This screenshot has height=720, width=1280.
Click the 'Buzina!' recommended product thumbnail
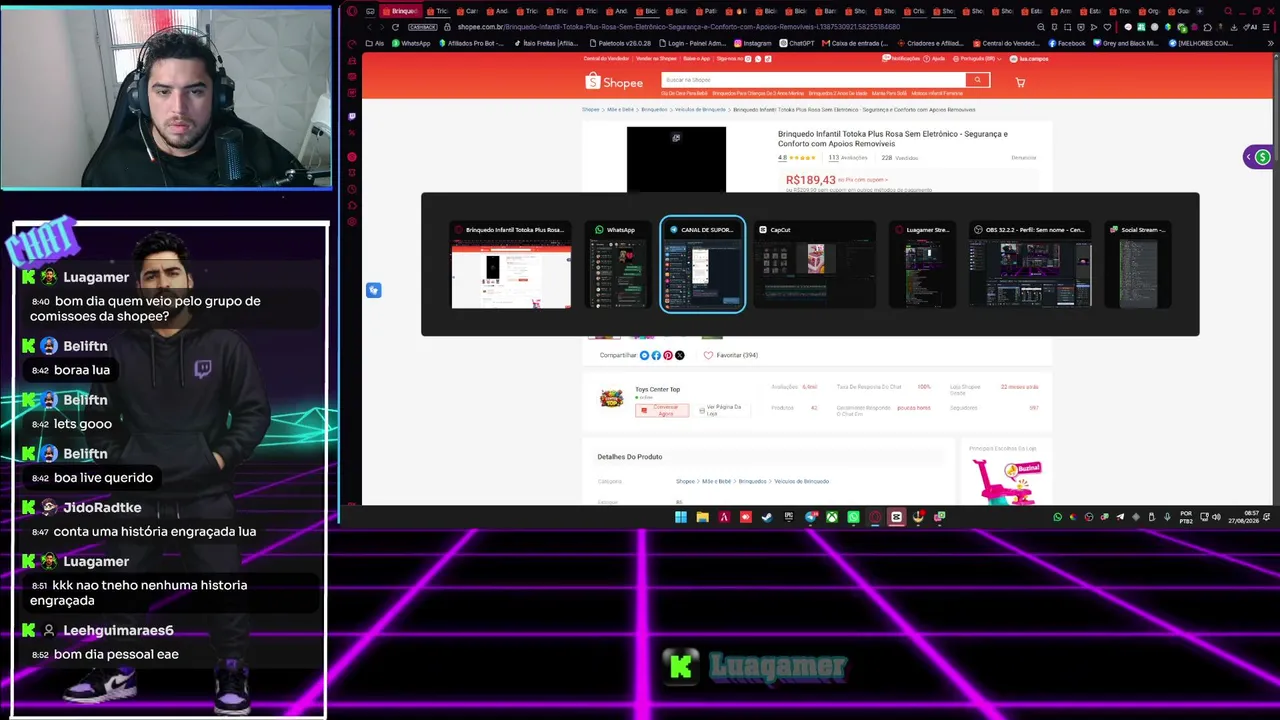pyautogui.click(x=1005, y=482)
